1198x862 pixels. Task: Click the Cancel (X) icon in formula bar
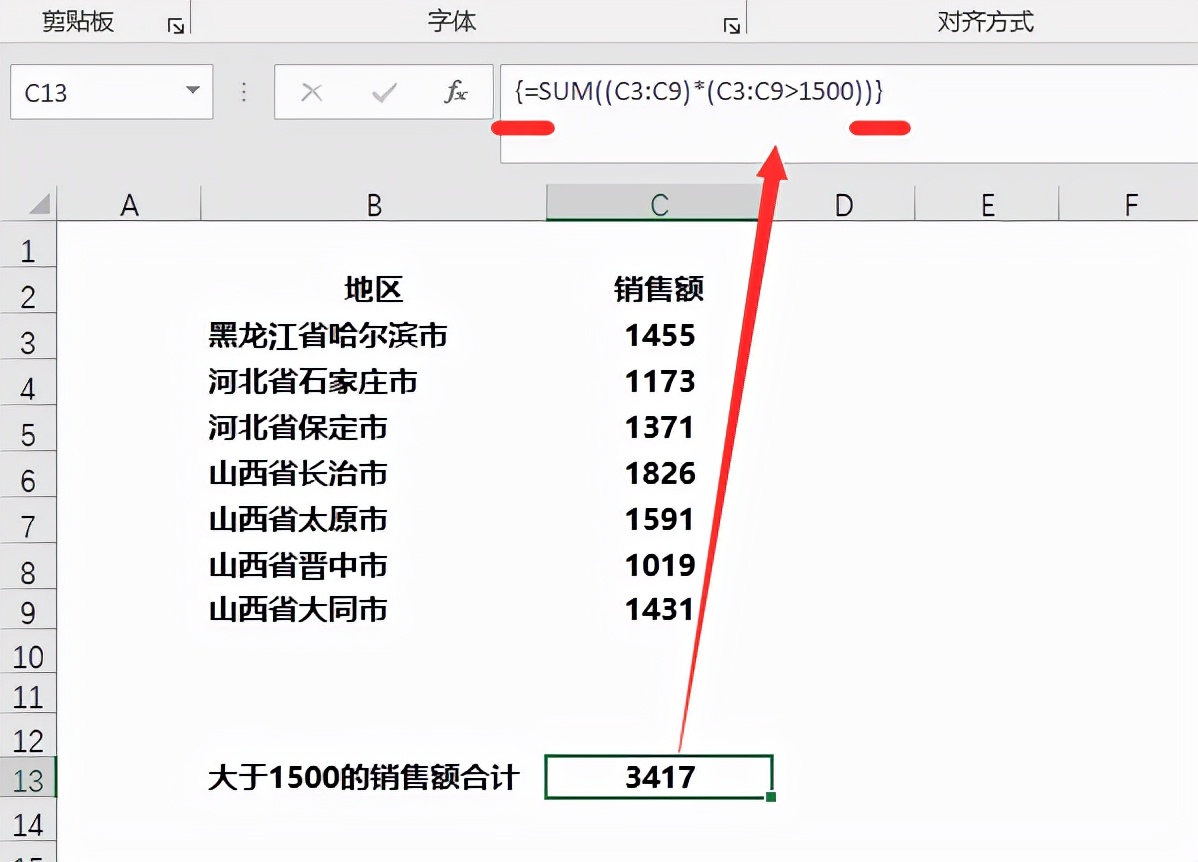coord(313,91)
